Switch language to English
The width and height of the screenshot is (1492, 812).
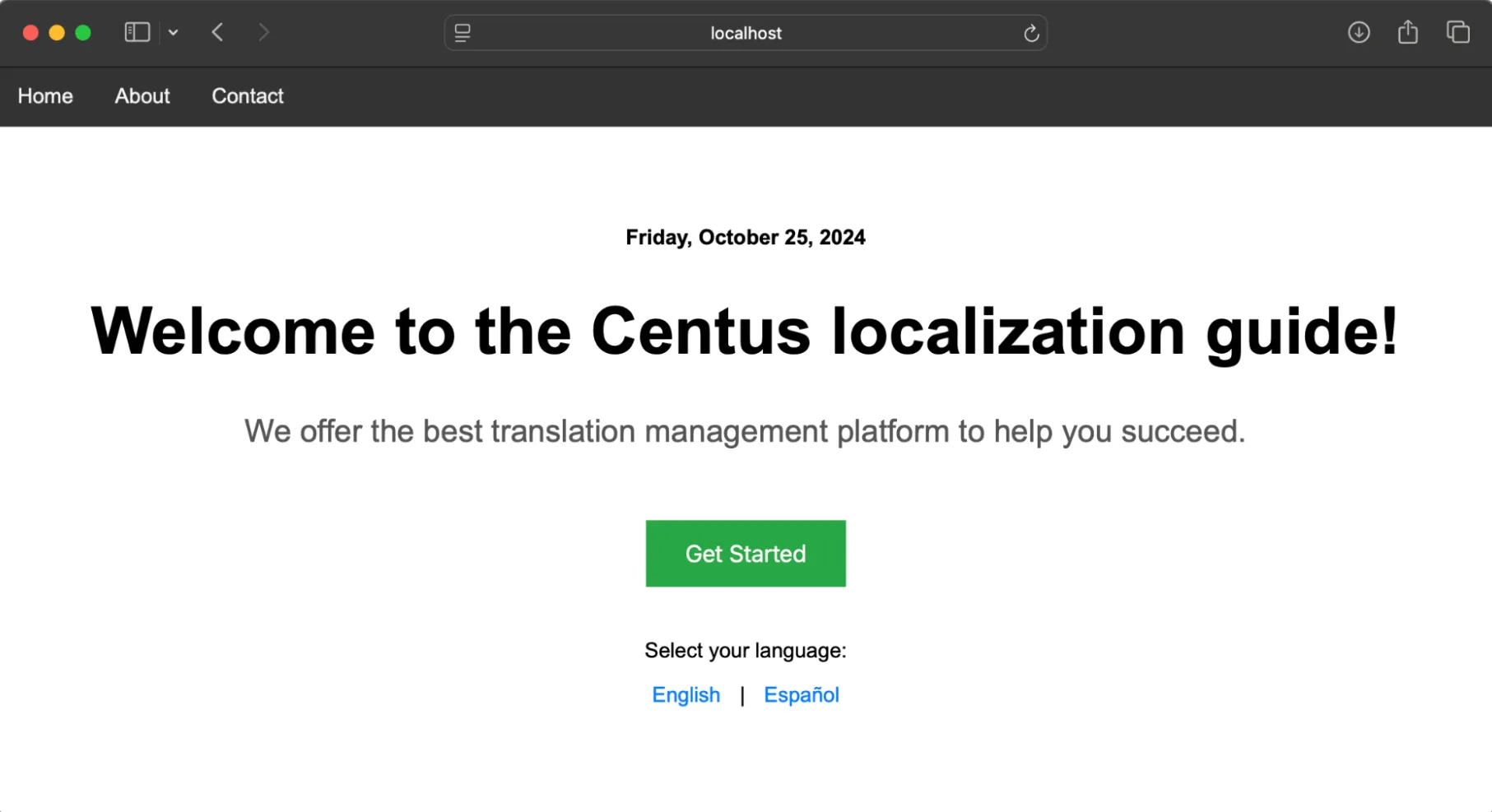(686, 695)
